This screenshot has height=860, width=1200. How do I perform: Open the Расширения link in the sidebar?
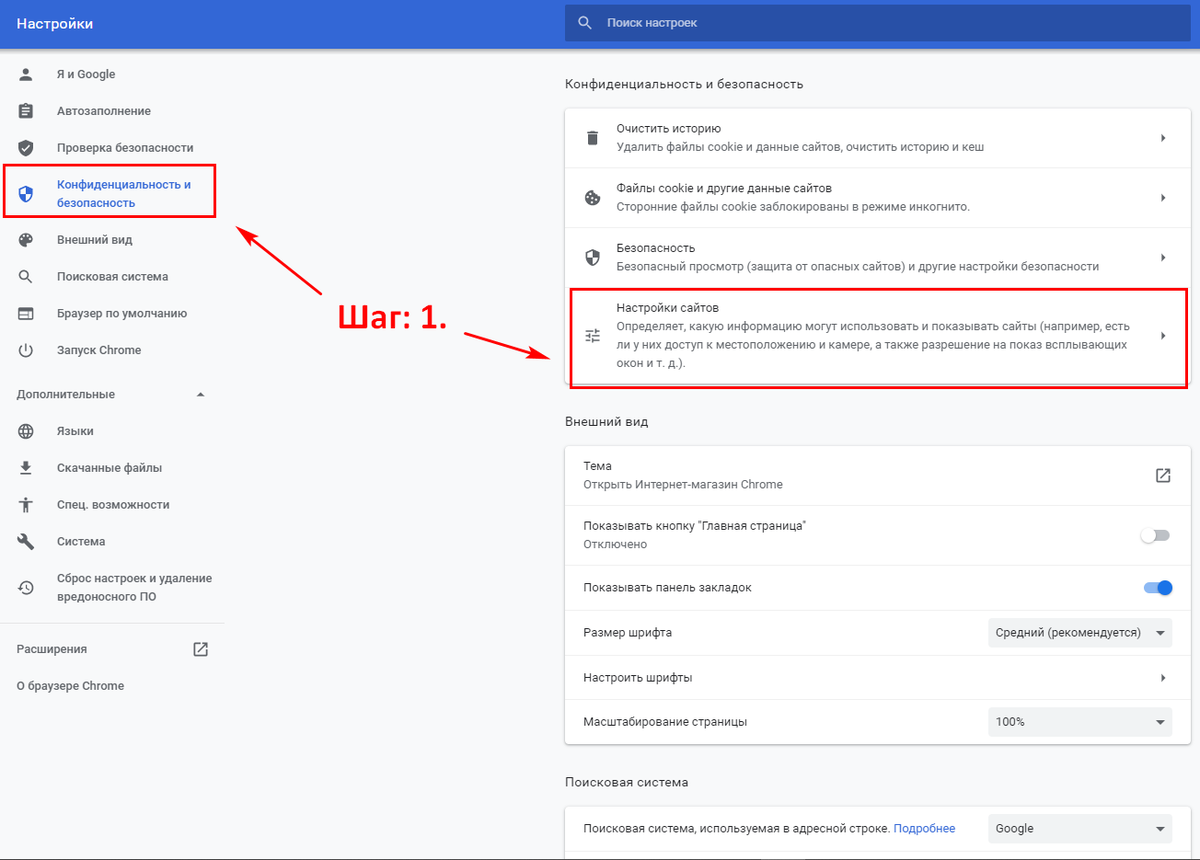click(52, 649)
